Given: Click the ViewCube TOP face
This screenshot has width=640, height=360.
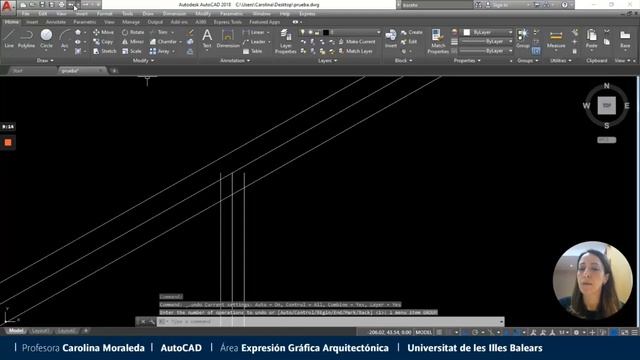Looking at the screenshot, I should point(607,106).
